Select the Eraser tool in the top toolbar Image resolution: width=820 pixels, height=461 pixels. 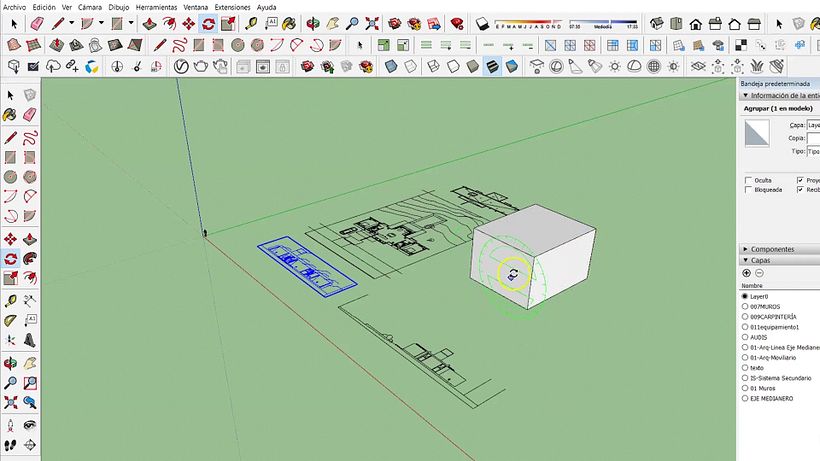coord(37,24)
